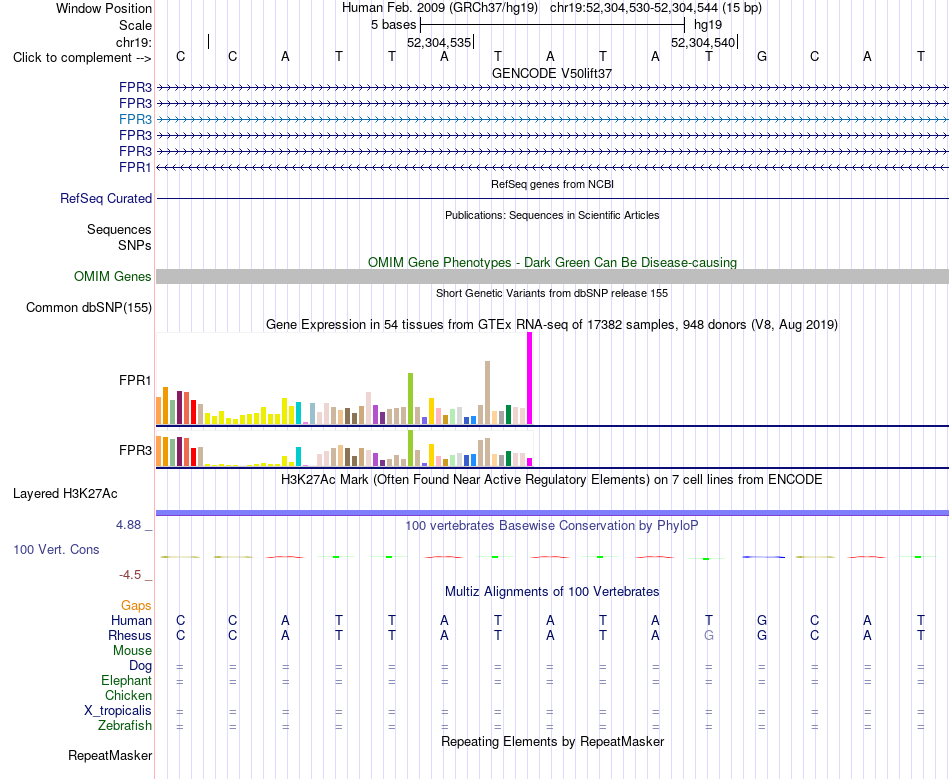Click the RepeatMasker side label
This screenshot has width=950, height=779.
[x=110, y=756]
